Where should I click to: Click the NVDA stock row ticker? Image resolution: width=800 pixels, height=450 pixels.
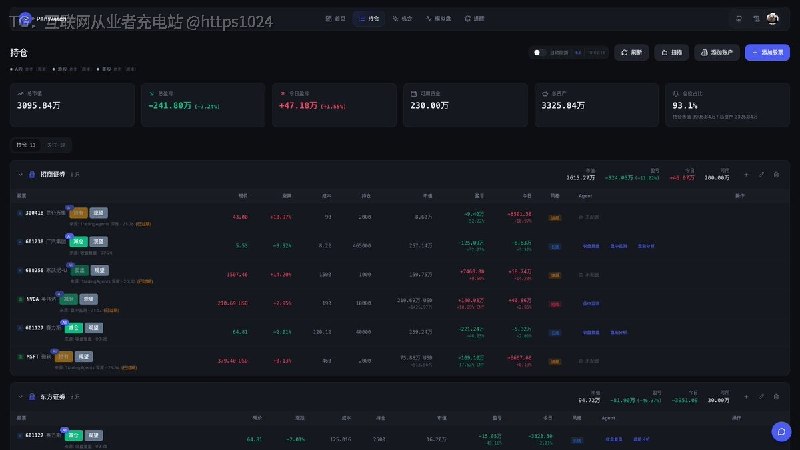[x=33, y=299]
